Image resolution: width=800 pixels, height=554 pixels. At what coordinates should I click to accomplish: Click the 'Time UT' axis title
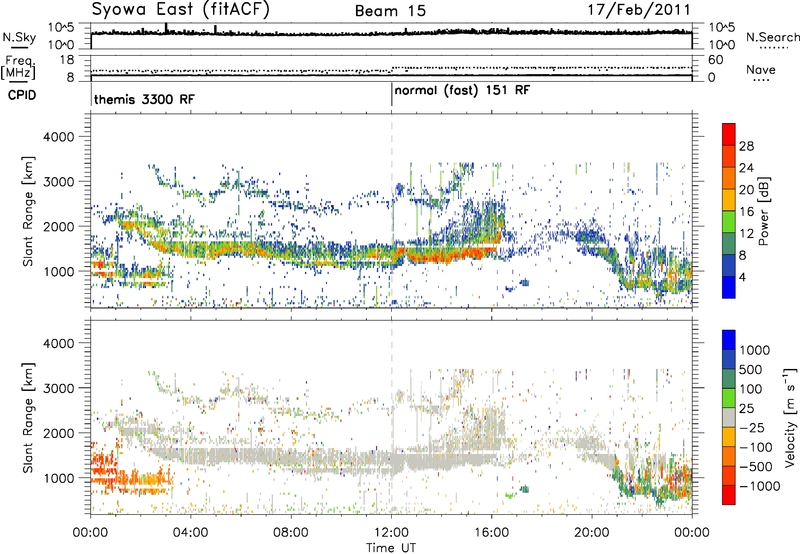point(391,548)
